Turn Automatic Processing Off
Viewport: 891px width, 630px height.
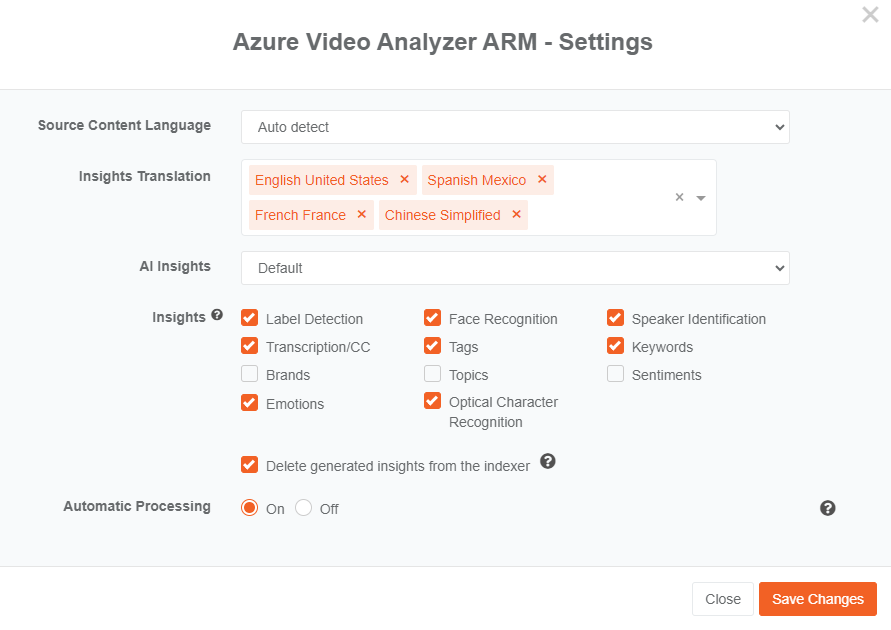tap(304, 508)
